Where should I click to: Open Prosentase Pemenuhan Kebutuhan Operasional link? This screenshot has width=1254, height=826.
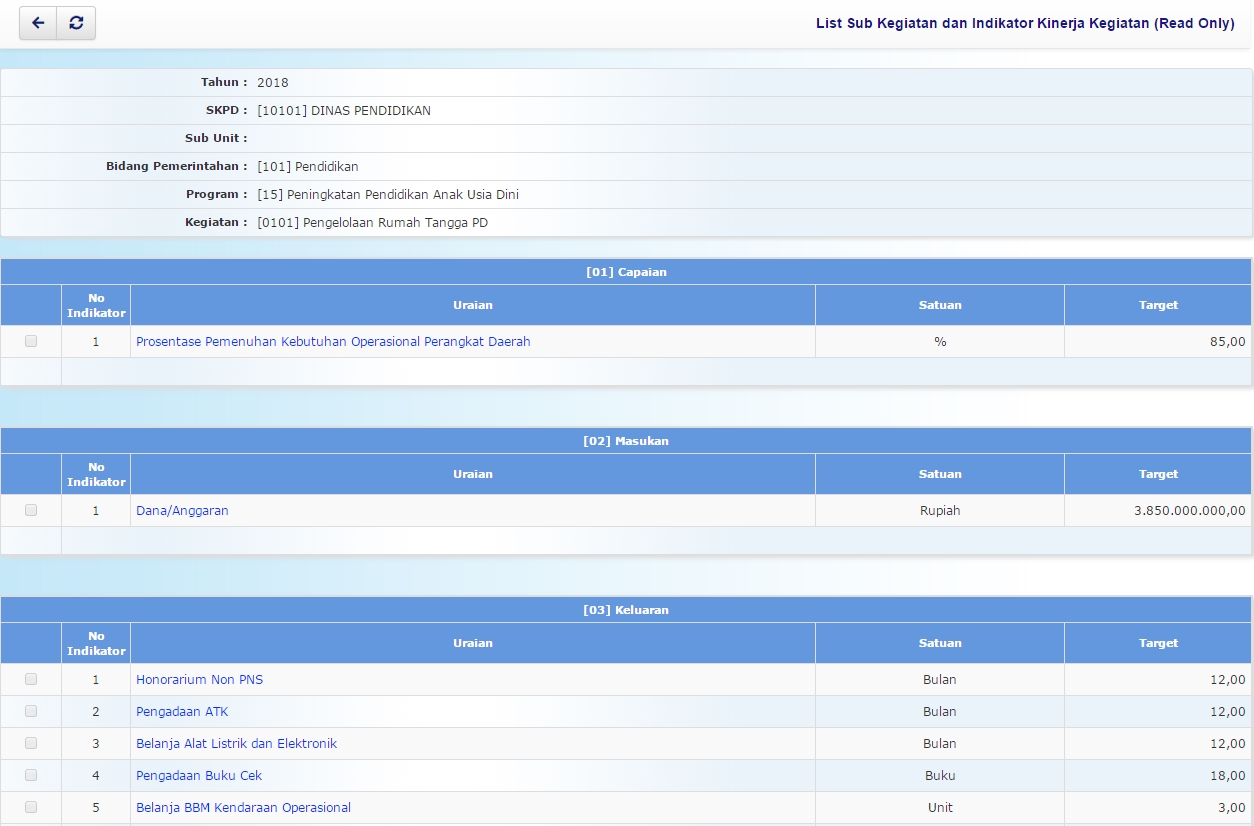pos(333,342)
